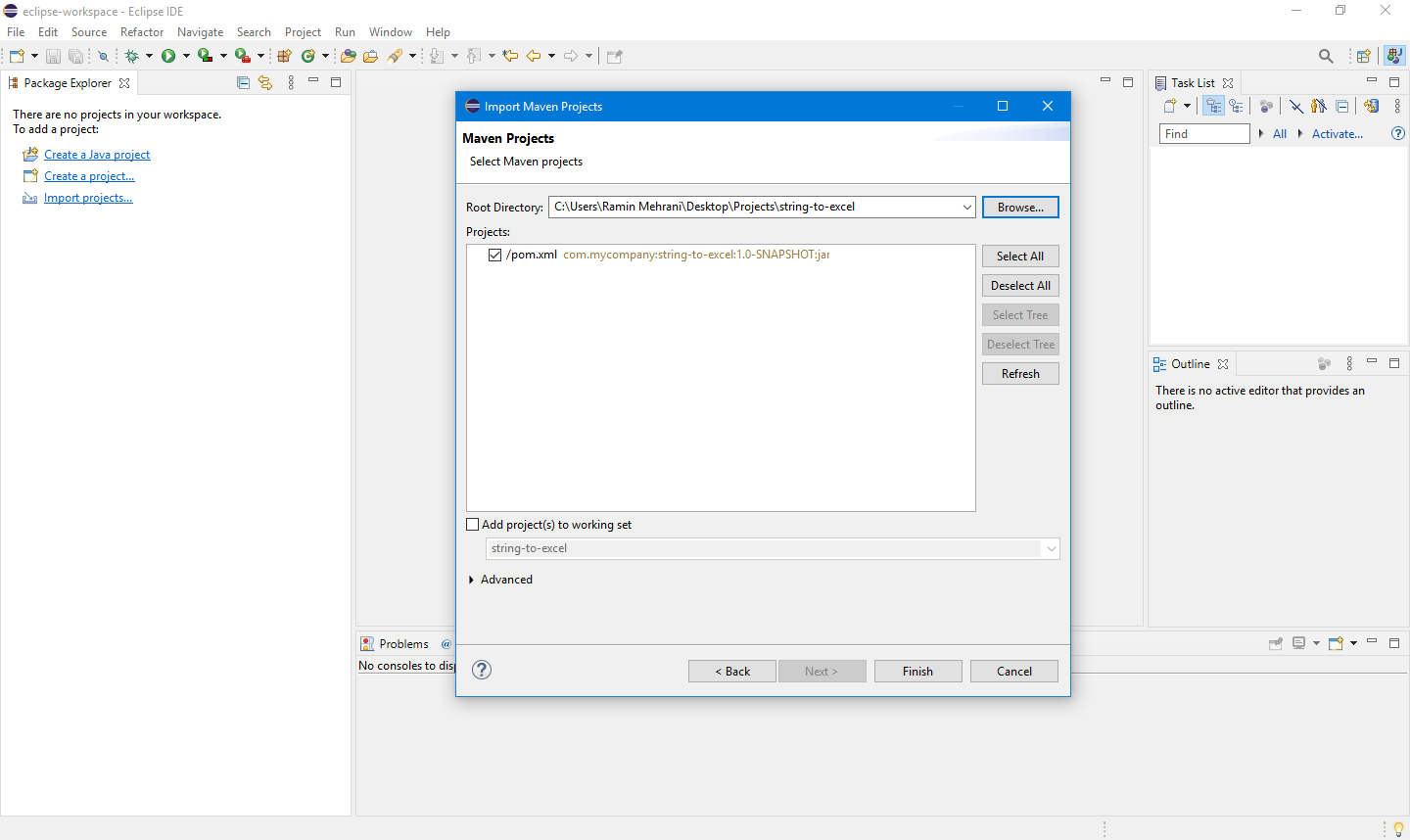Uncheck the /pom.xml project checkbox

point(494,255)
